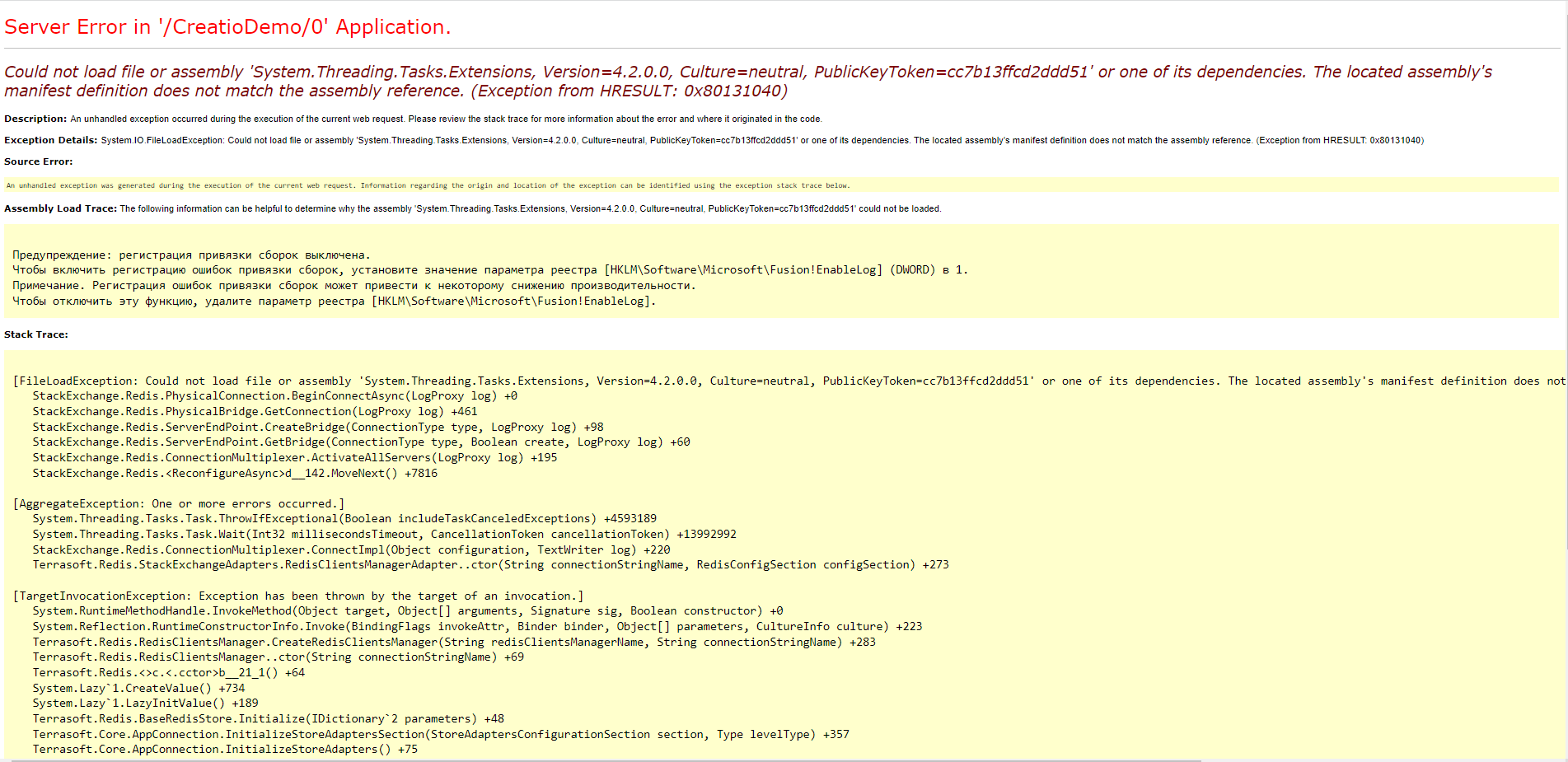Click the red italic 'Could not load file or assembly' message

coord(748,82)
